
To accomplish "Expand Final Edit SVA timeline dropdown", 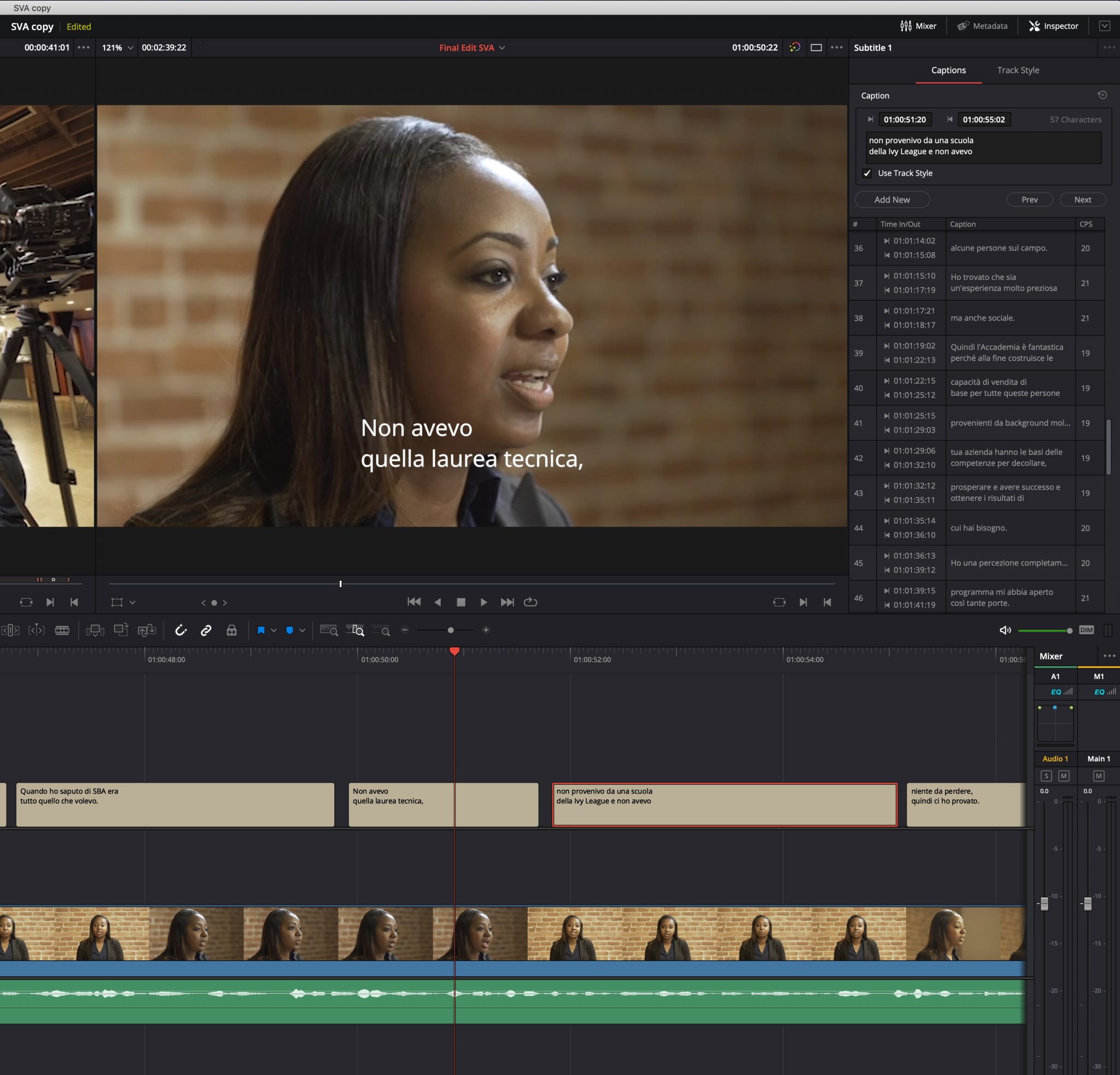I will (501, 48).
